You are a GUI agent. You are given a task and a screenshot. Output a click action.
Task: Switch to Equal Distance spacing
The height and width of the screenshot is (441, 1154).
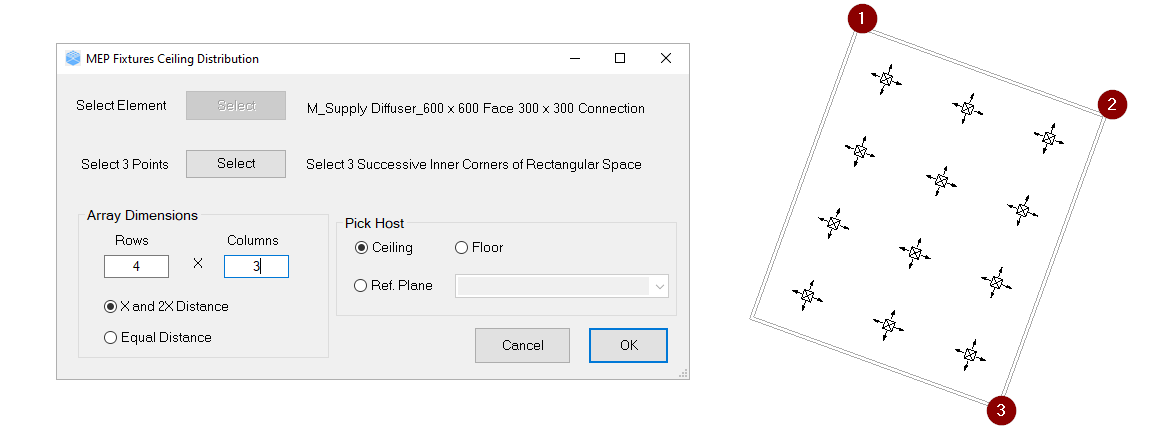pyautogui.click(x=111, y=338)
